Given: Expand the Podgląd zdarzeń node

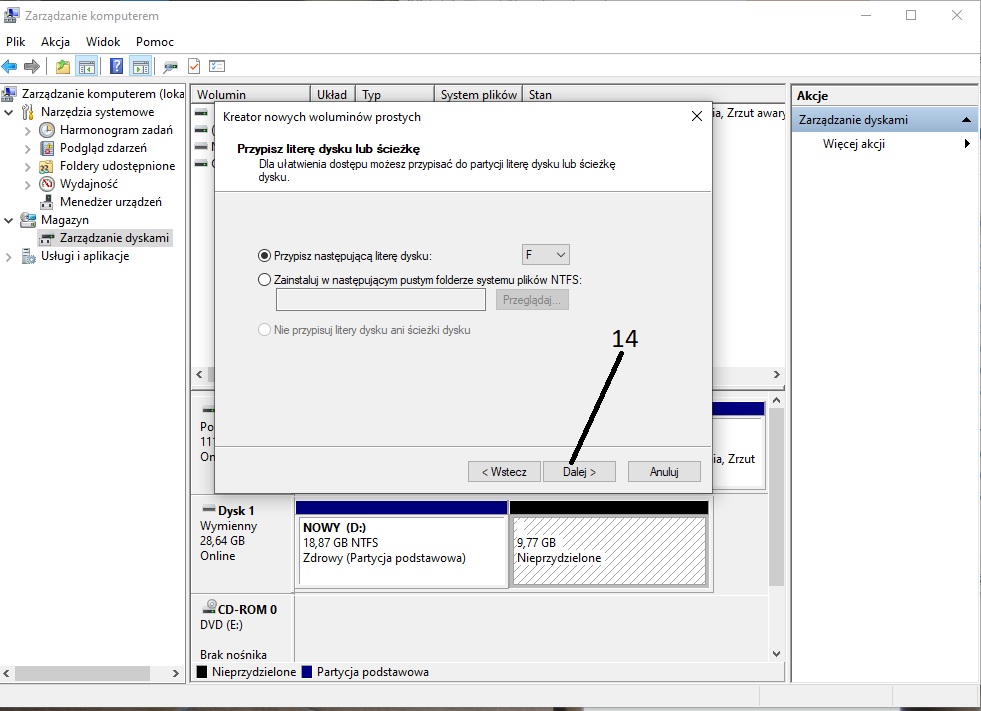Looking at the screenshot, I should (x=28, y=149).
